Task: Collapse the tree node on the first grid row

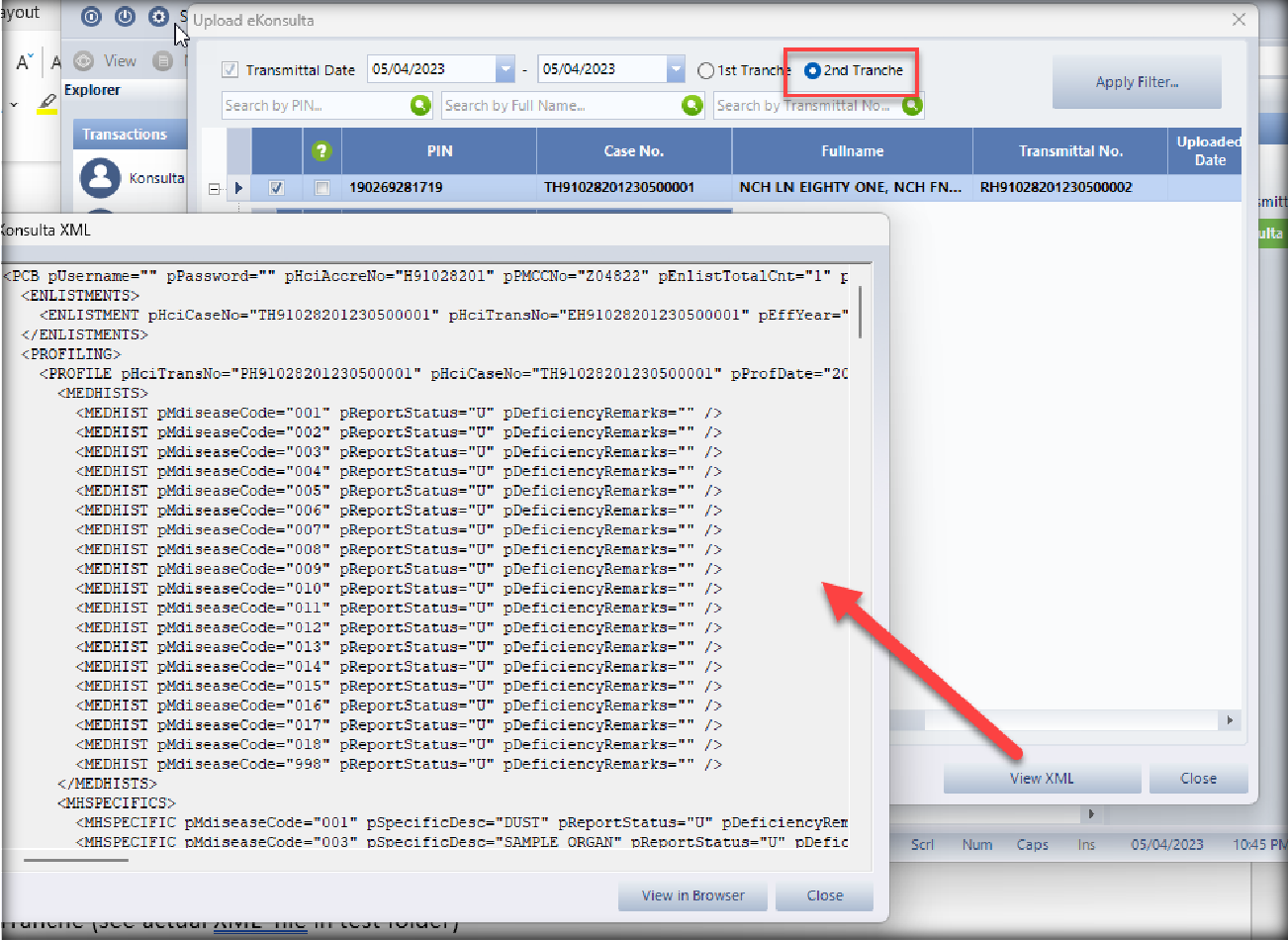Action: coord(214,188)
